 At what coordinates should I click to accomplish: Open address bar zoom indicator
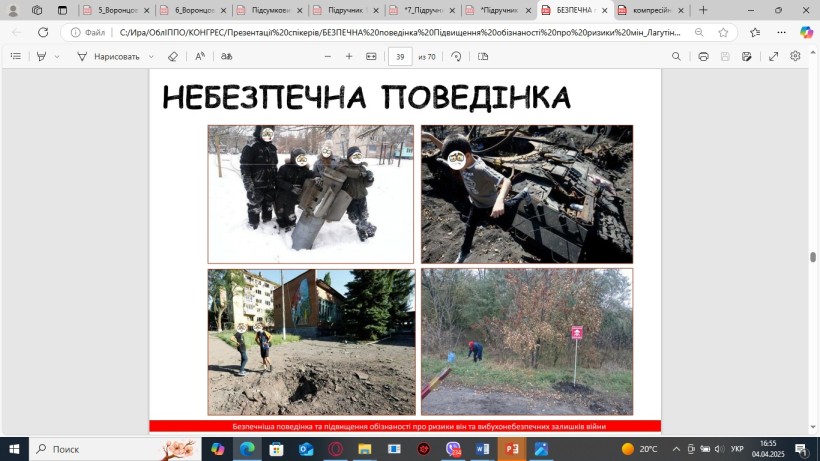(x=699, y=32)
